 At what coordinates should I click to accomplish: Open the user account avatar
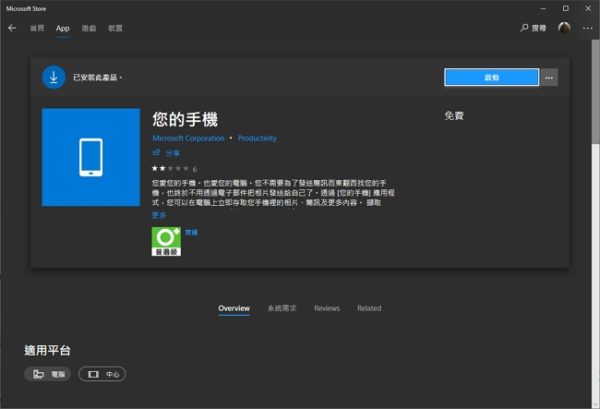(x=564, y=28)
